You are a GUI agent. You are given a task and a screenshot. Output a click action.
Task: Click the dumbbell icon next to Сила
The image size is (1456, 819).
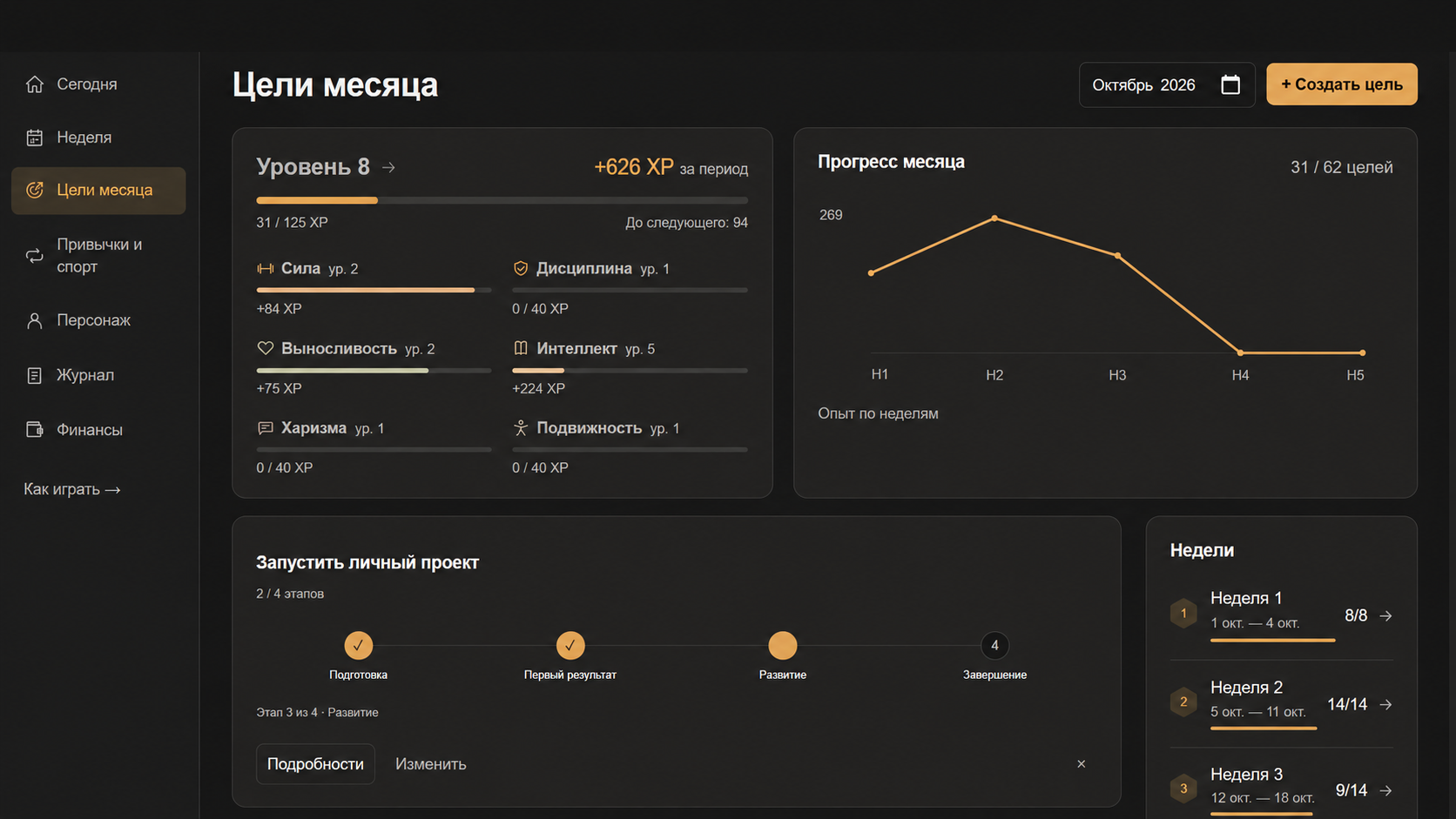[x=266, y=268]
